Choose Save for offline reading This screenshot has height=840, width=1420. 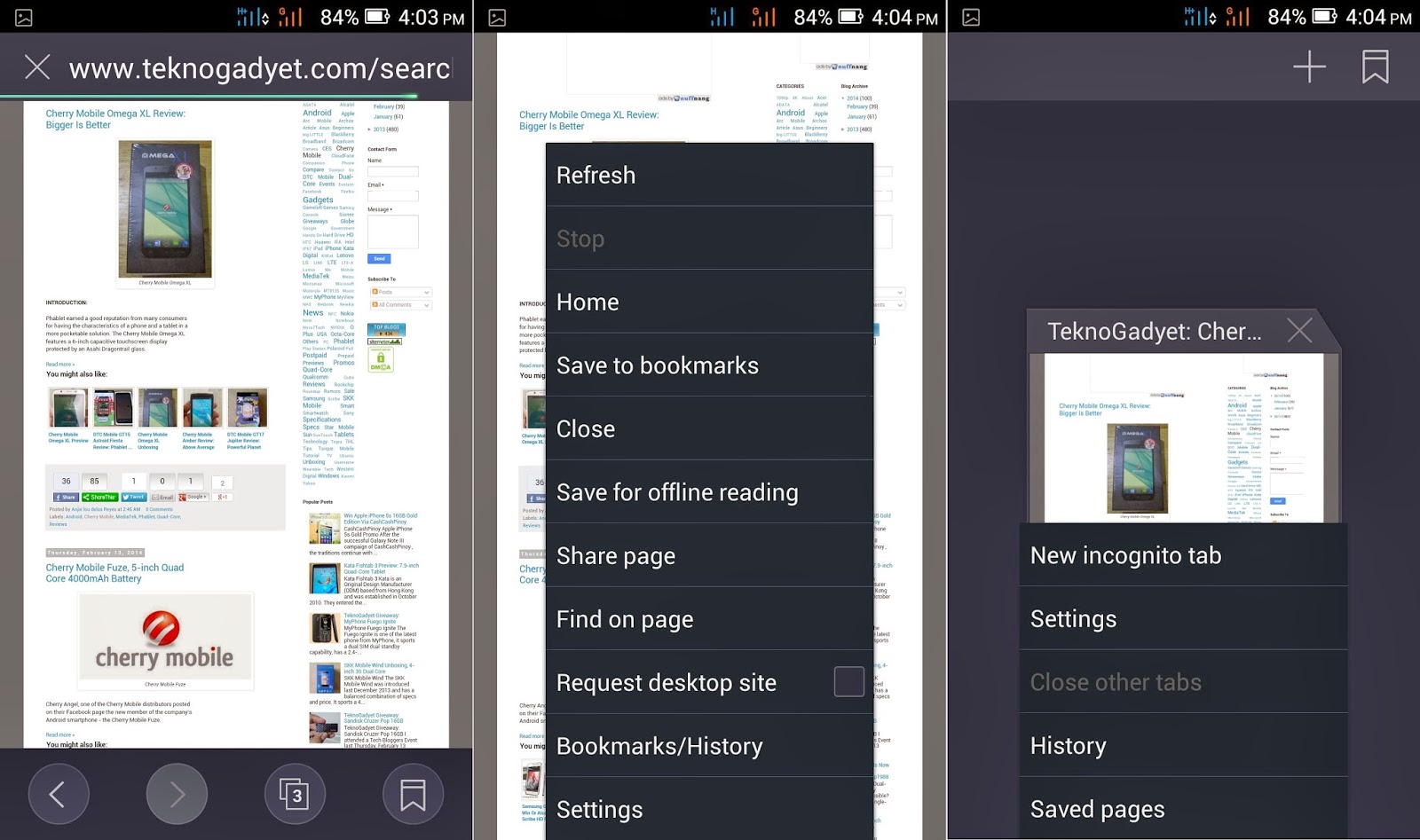coord(709,492)
